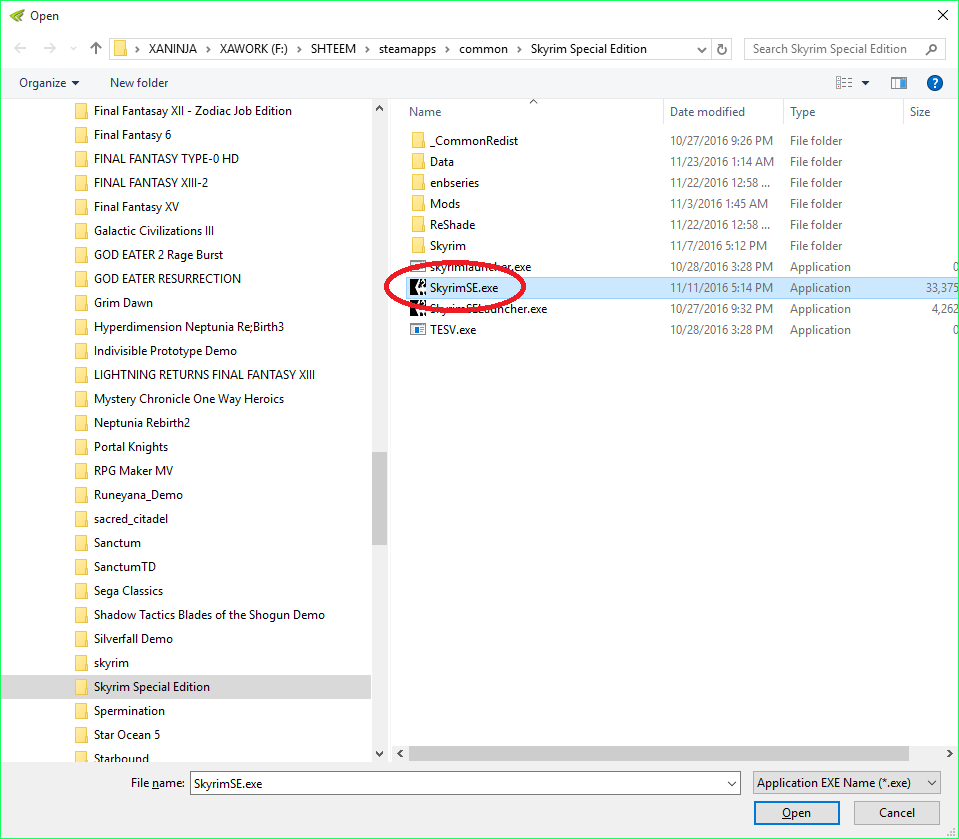959x839 pixels.
Task: Click the refresh folder icon
Action: coord(722,49)
